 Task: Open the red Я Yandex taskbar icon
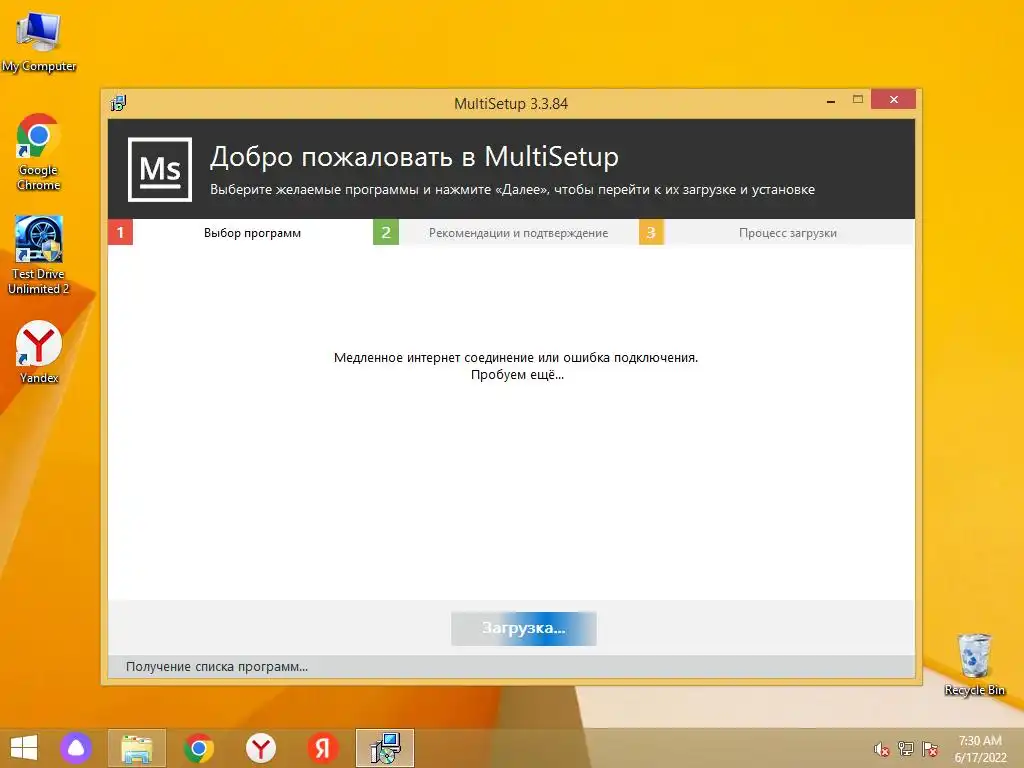coord(323,748)
